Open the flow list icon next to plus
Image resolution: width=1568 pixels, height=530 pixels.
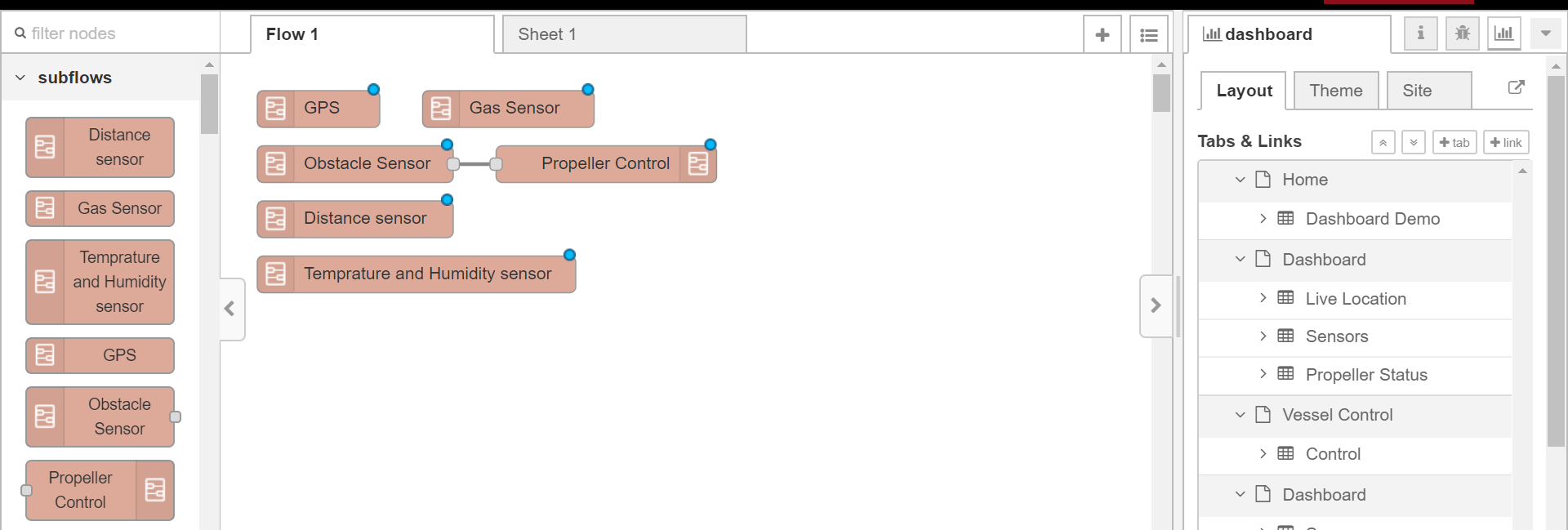coord(1149,34)
